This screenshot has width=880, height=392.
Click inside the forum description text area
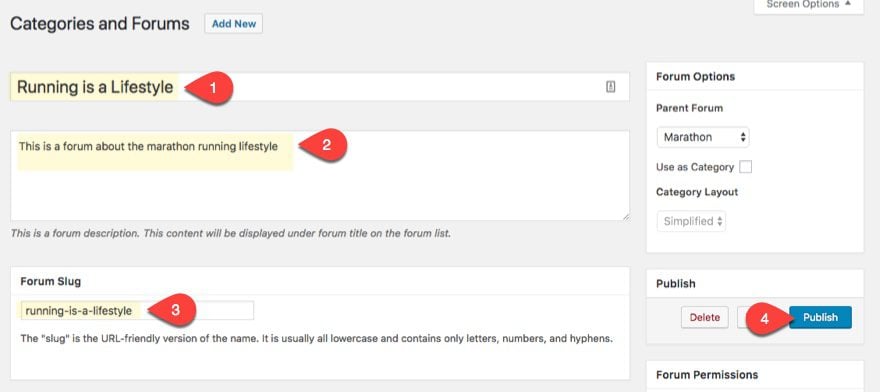tap(320, 176)
